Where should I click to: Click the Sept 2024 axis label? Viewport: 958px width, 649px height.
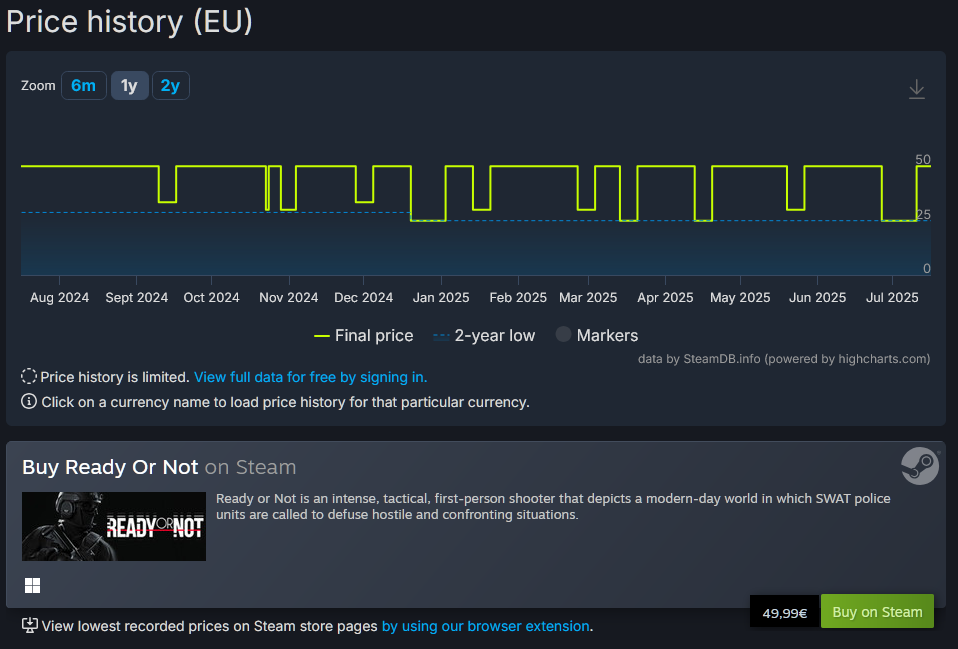pos(136,298)
